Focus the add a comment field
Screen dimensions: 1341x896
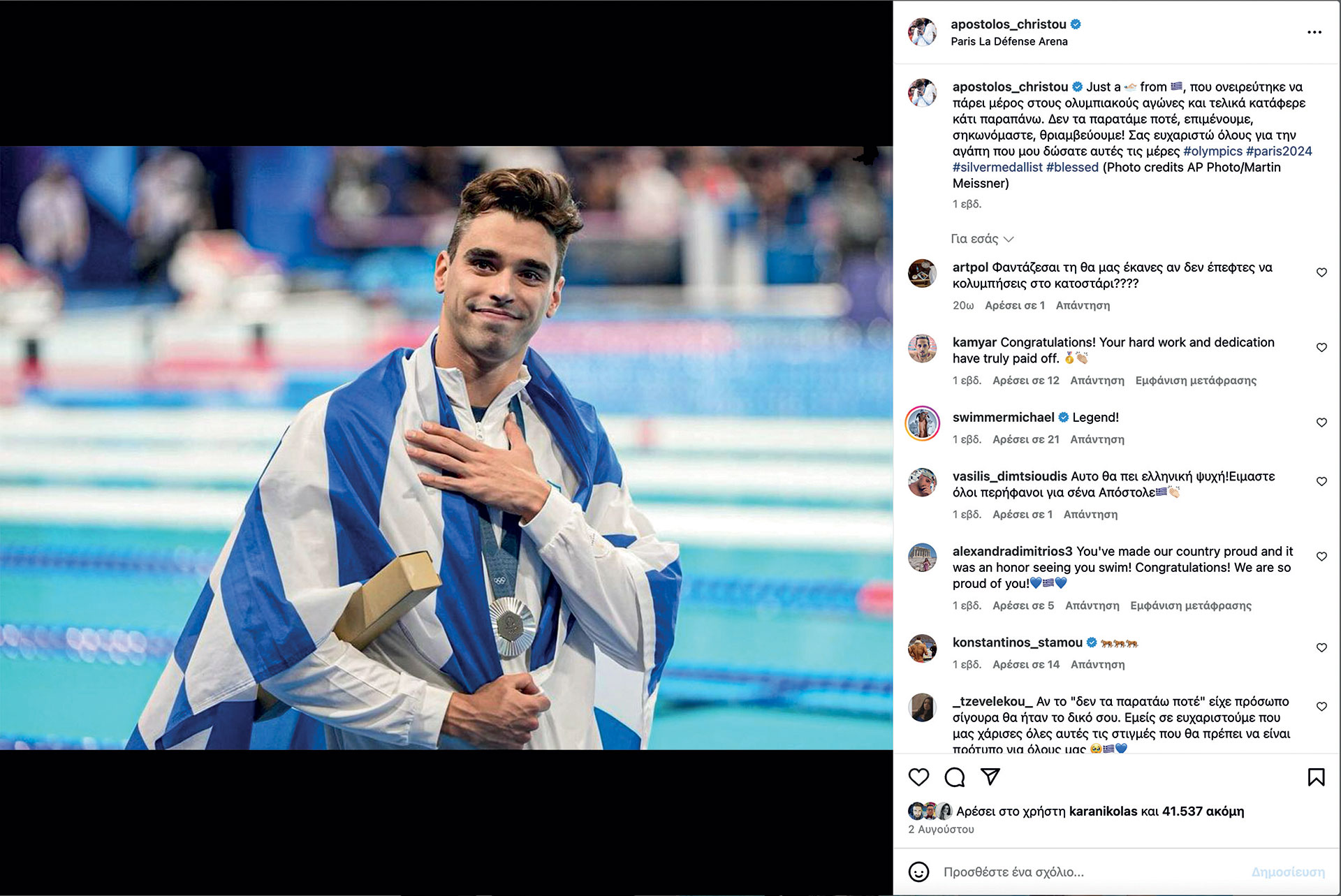tap(1090, 872)
